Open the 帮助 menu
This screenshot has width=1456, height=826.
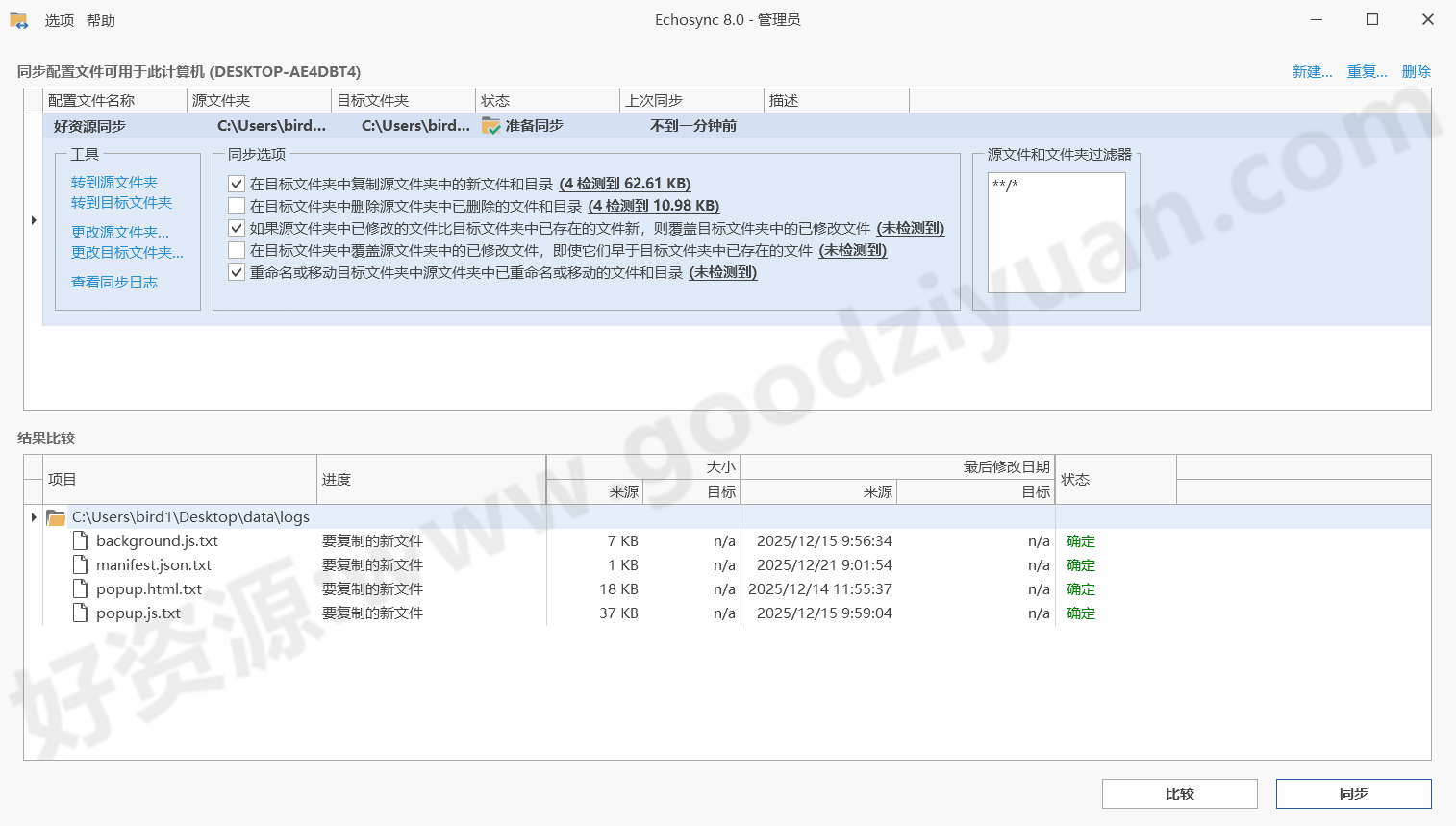(x=101, y=20)
